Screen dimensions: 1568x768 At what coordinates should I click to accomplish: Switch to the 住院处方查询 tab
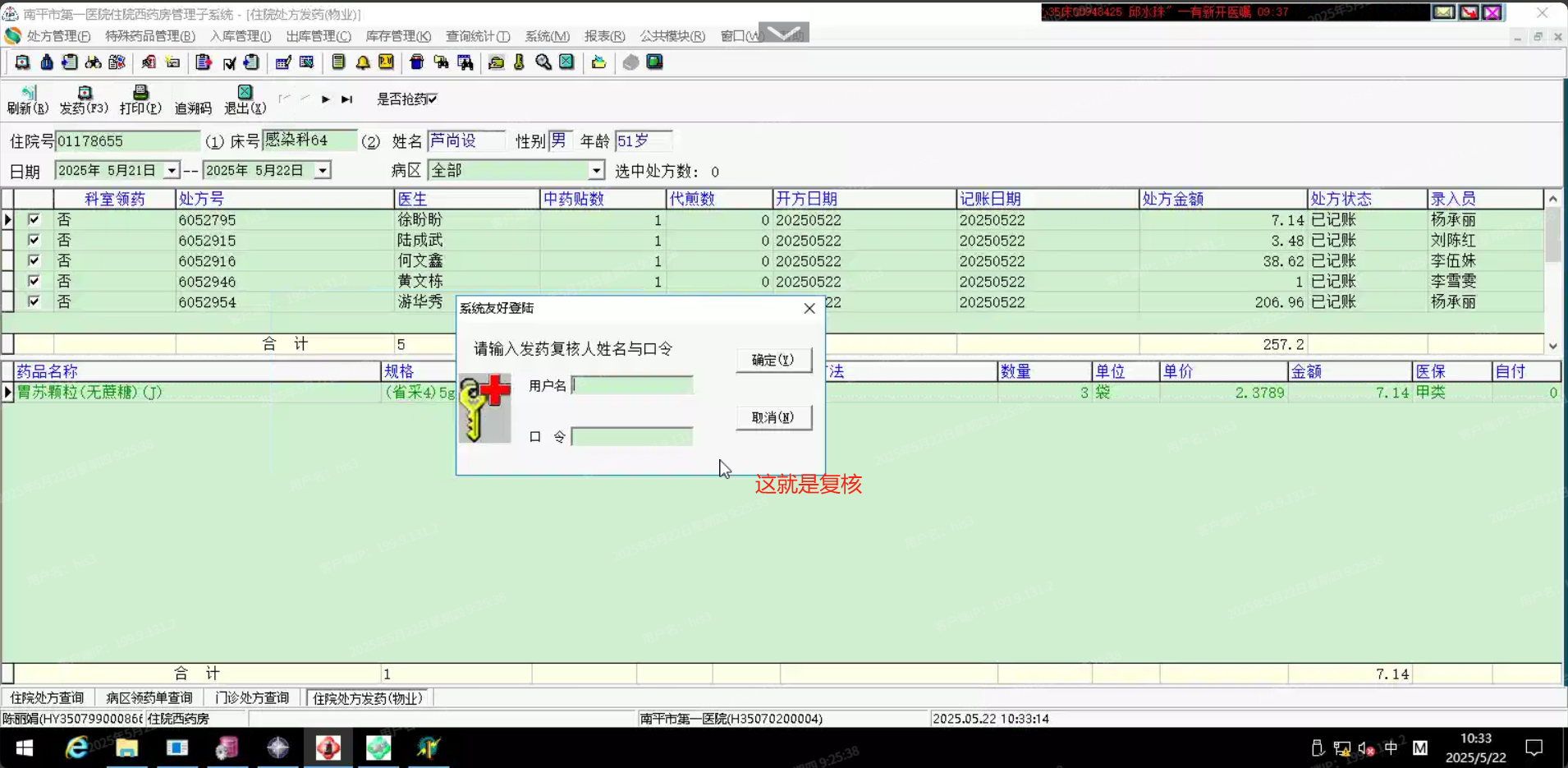click(47, 698)
